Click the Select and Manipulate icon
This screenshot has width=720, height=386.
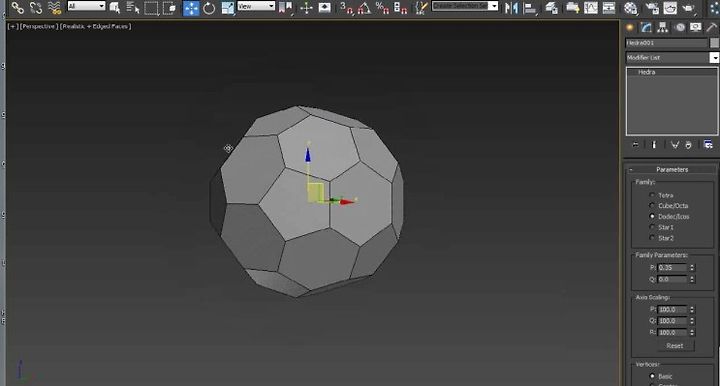[x=306, y=7]
